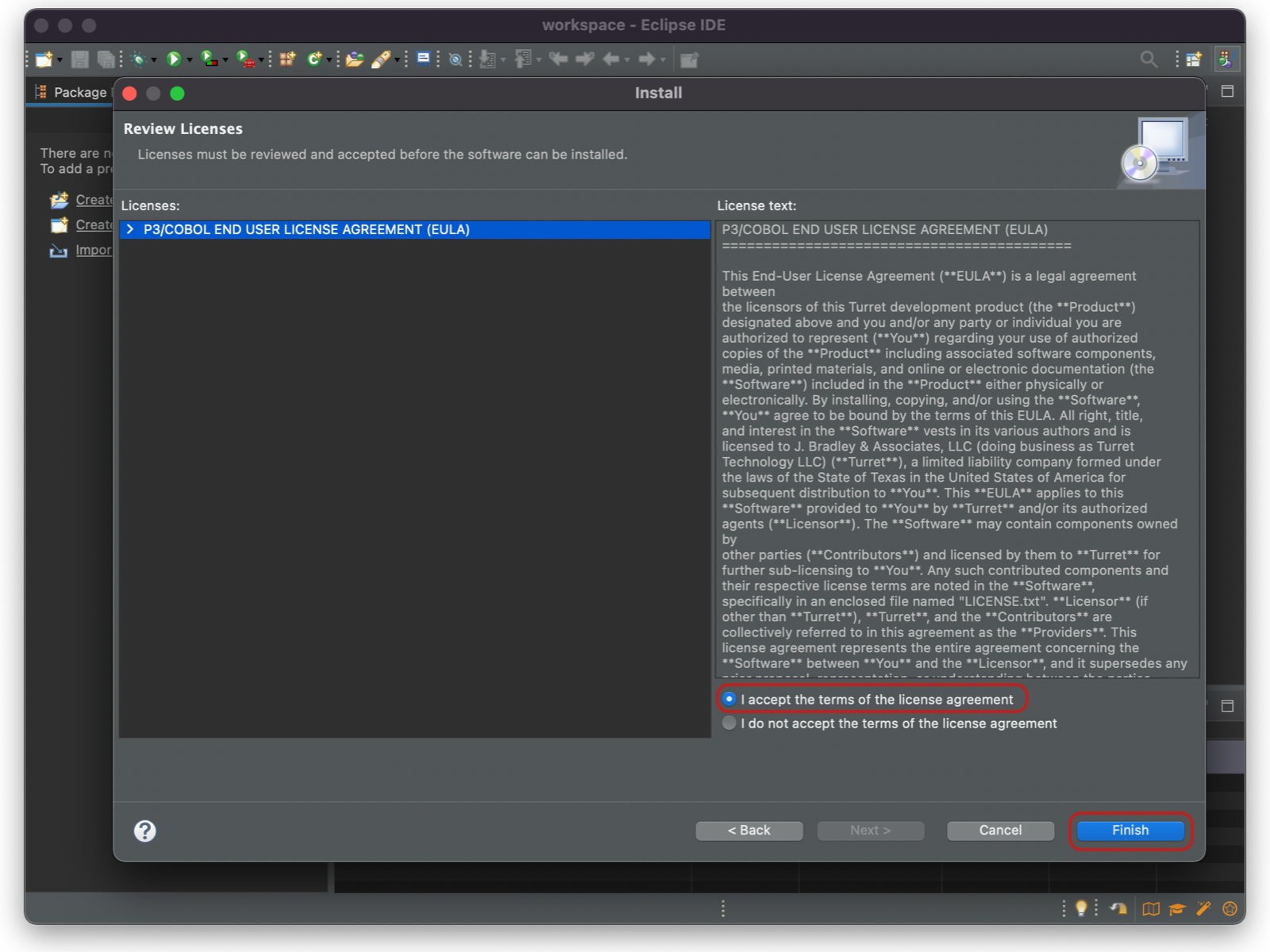Select the P3/COBOL END USER LICENSE AGREEMENT row
Viewport: 1270px width, 952px height.
click(x=415, y=229)
